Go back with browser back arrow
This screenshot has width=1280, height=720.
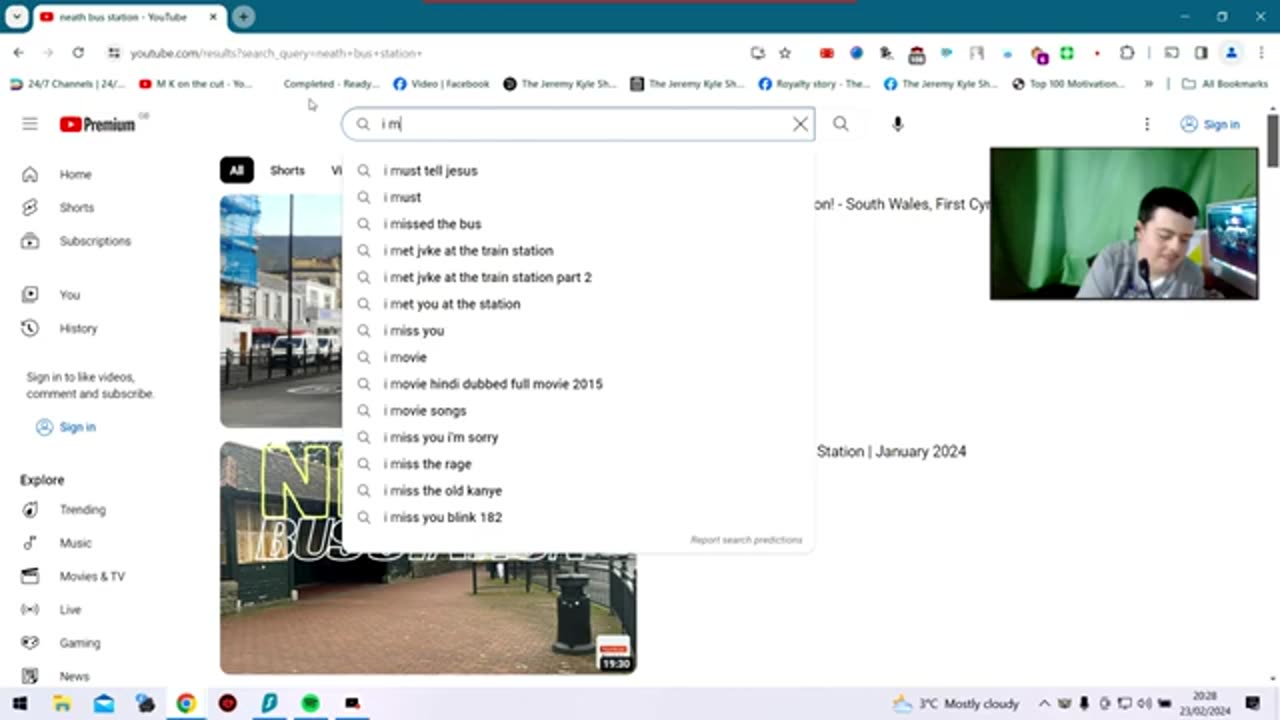coord(19,53)
